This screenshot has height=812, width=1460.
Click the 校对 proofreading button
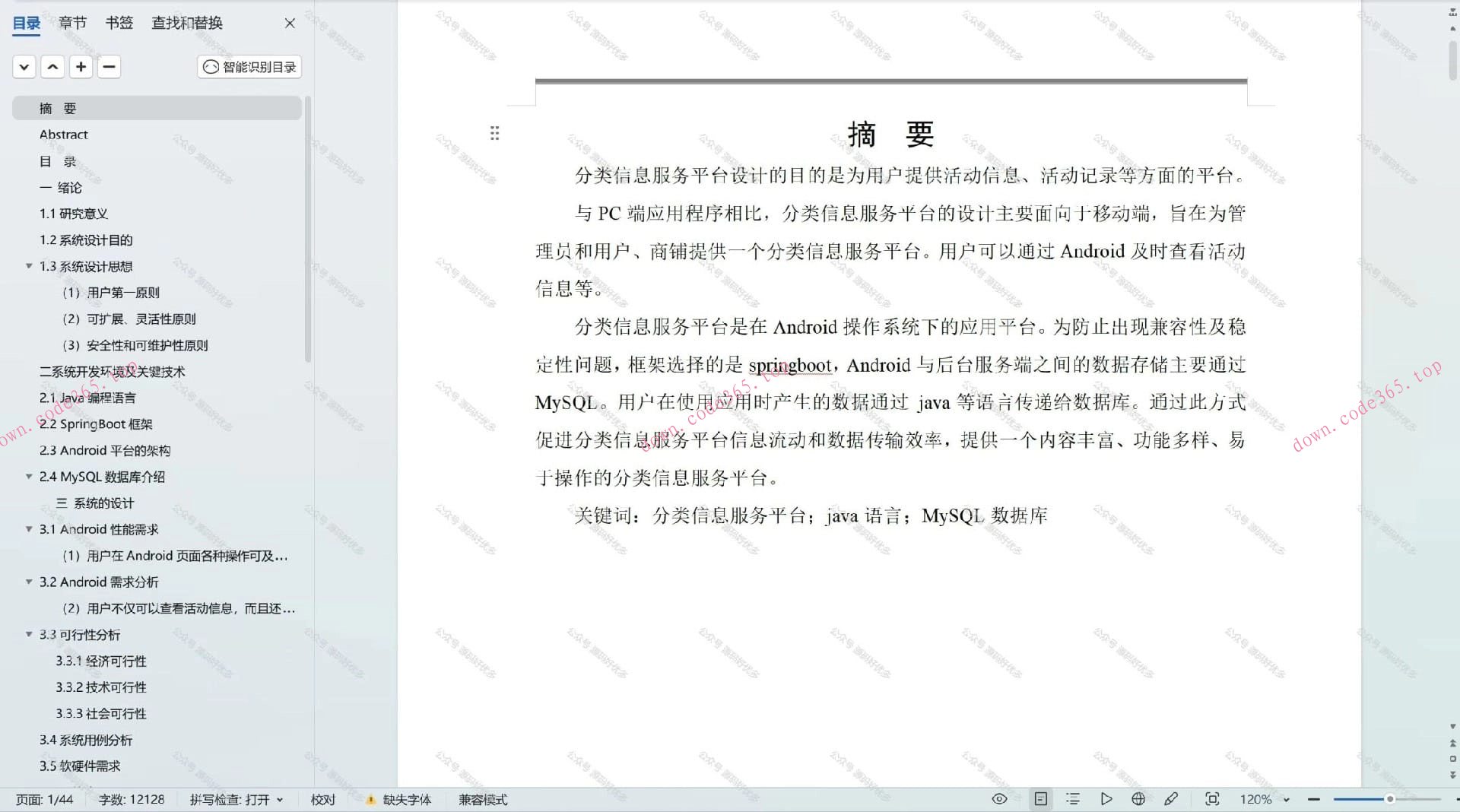(322, 799)
